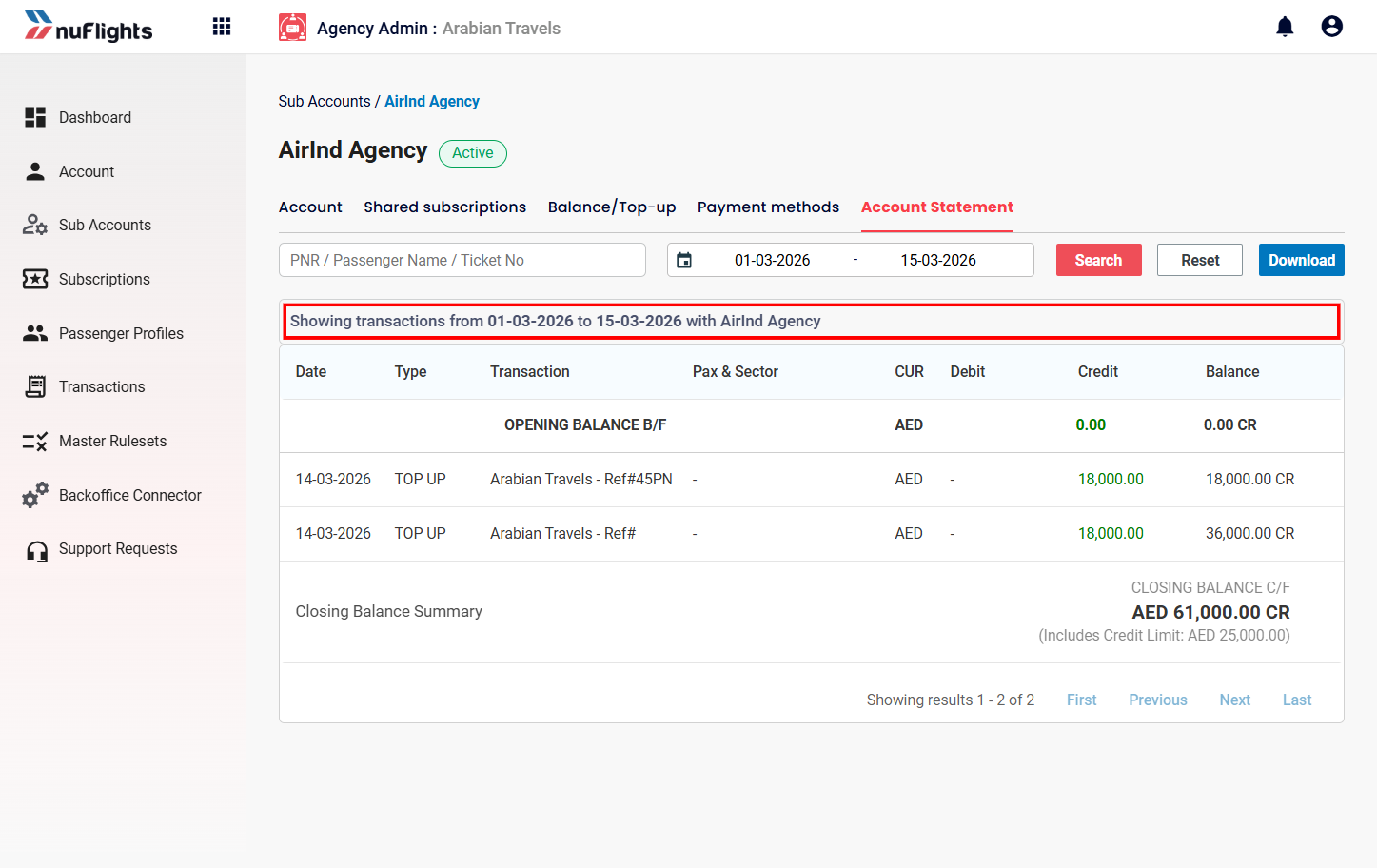Viewport: 1377px width, 868px height.
Task: Click end date 15-03-2026 field
Action: [938, 260]
